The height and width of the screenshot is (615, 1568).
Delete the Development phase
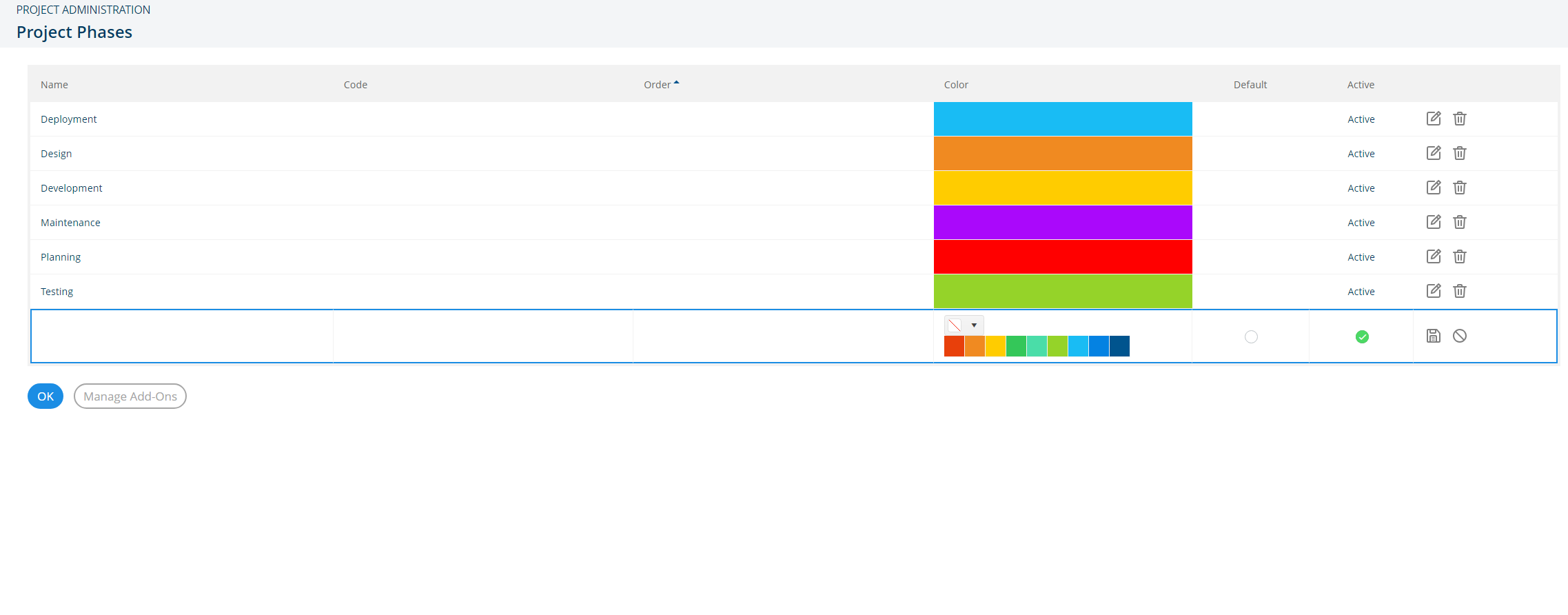[1460, 188]
